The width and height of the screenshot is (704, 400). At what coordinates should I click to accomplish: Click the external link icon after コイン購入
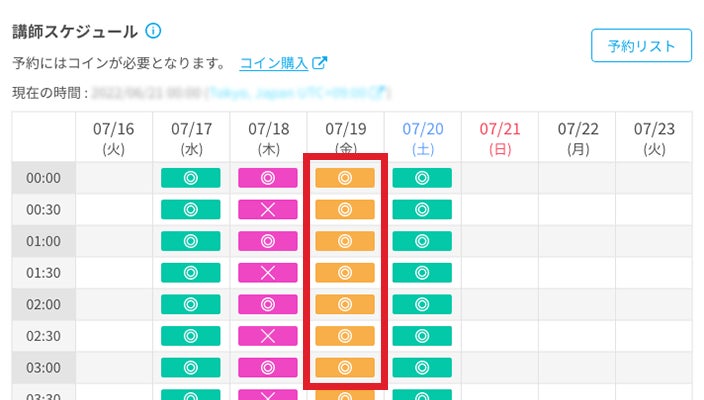point(320,63)
